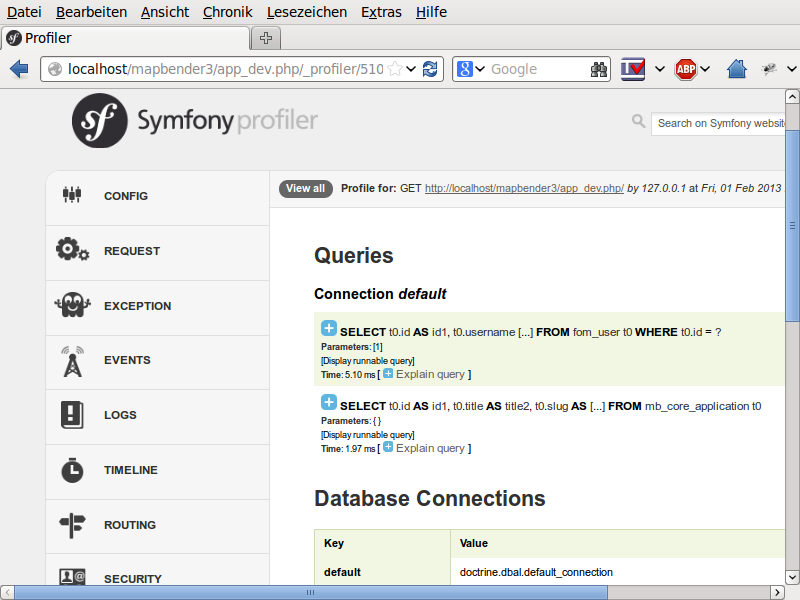Open the Timeline stopwatch icon
The width and height of the screenshot is (800, 600).
(72, 470)
